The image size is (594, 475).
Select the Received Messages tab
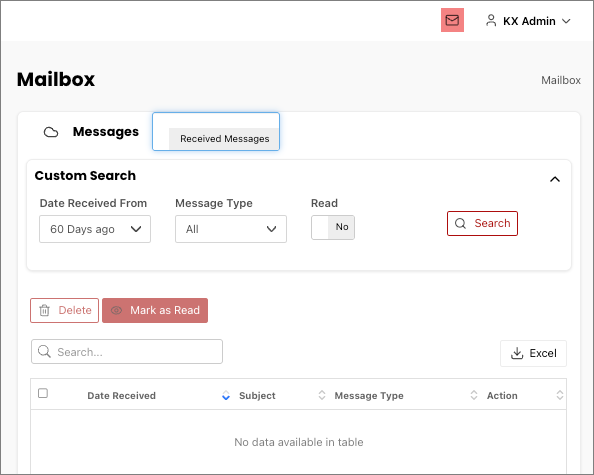coord(224,139)
